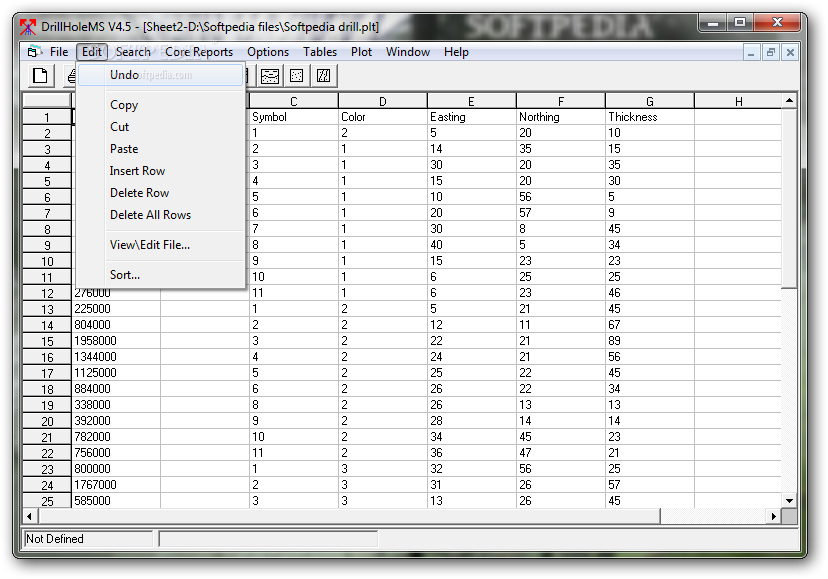Click the New file toolbar icon
Image resolution: width=828 pixels, height=579 pixels.
point(41,76)
